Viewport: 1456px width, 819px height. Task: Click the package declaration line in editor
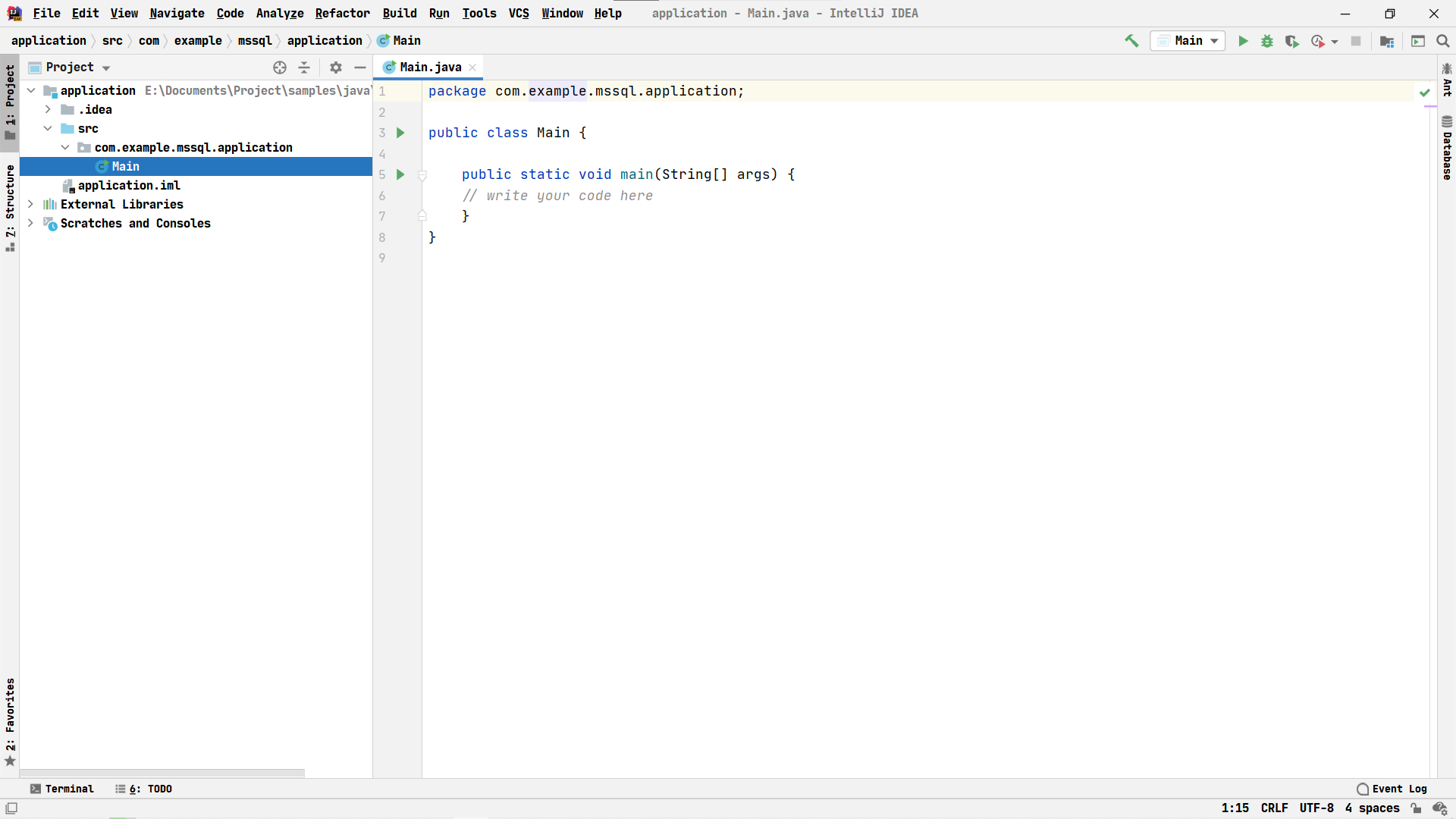[585, 91]
